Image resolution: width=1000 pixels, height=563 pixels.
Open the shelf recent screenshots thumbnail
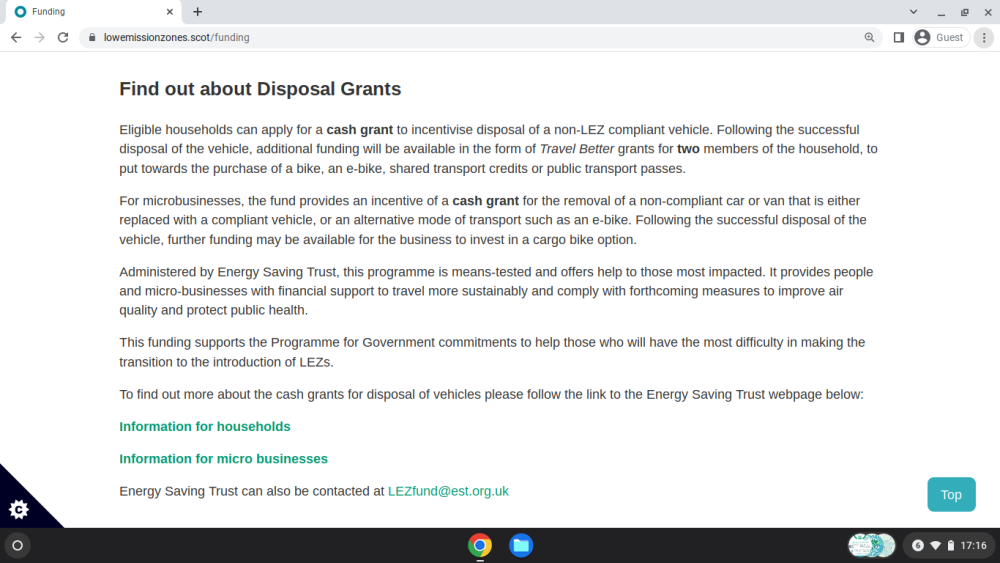(x=871, y=546)
